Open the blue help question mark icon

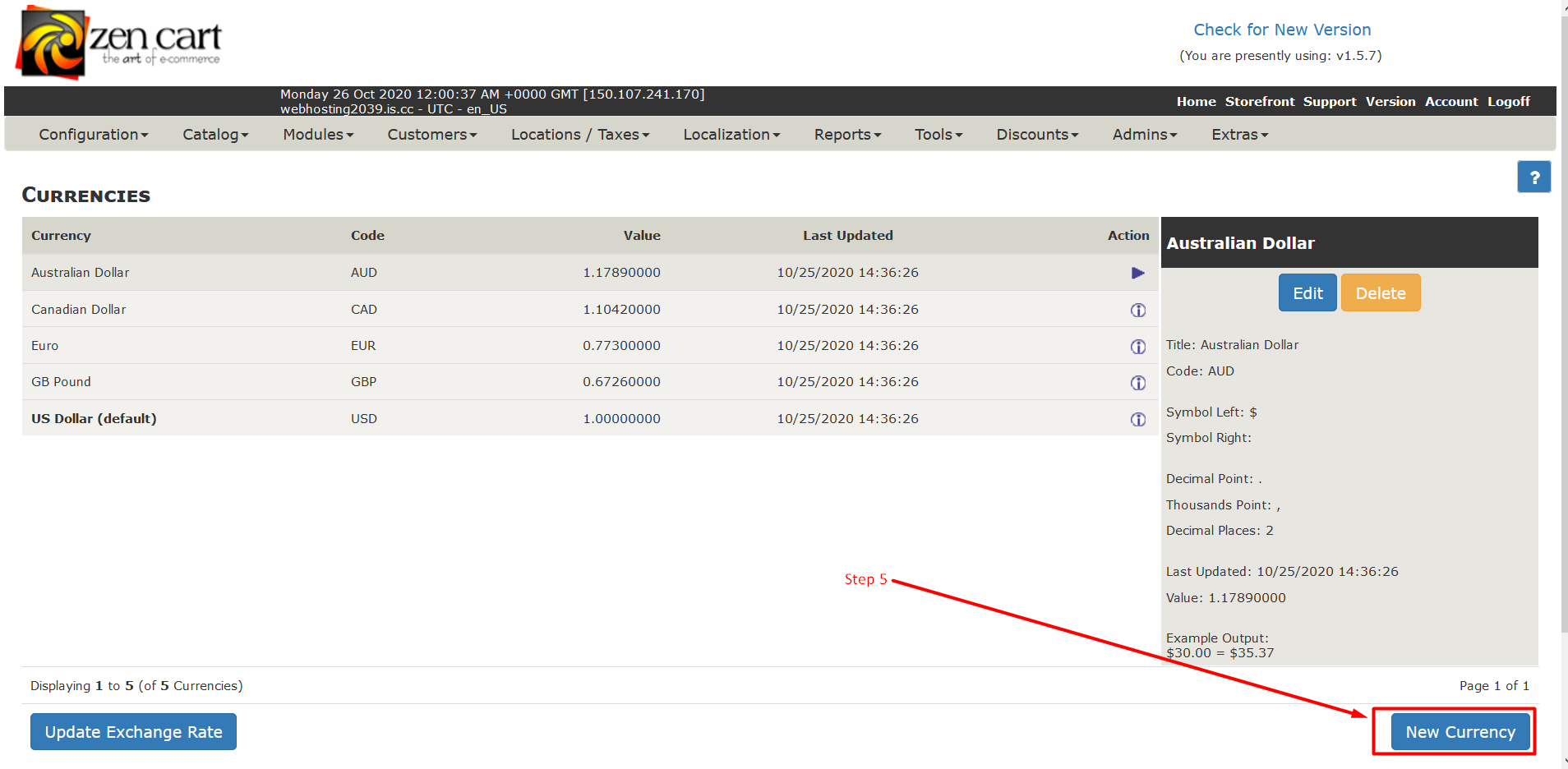pos(1533,177)
